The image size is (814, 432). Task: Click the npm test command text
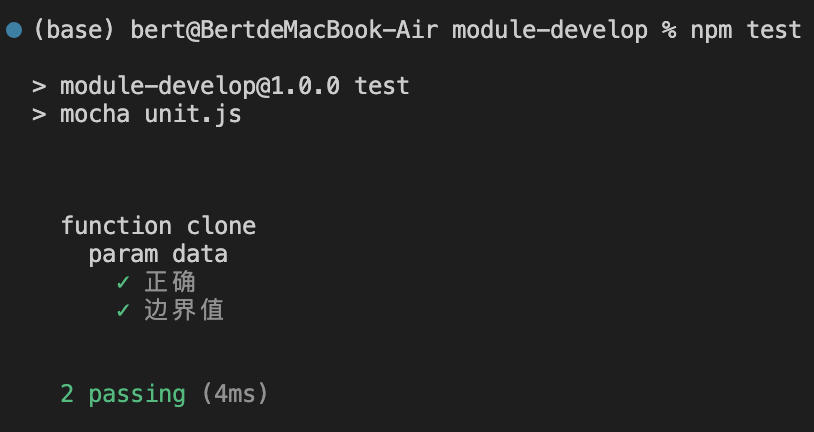click(745, 30)
